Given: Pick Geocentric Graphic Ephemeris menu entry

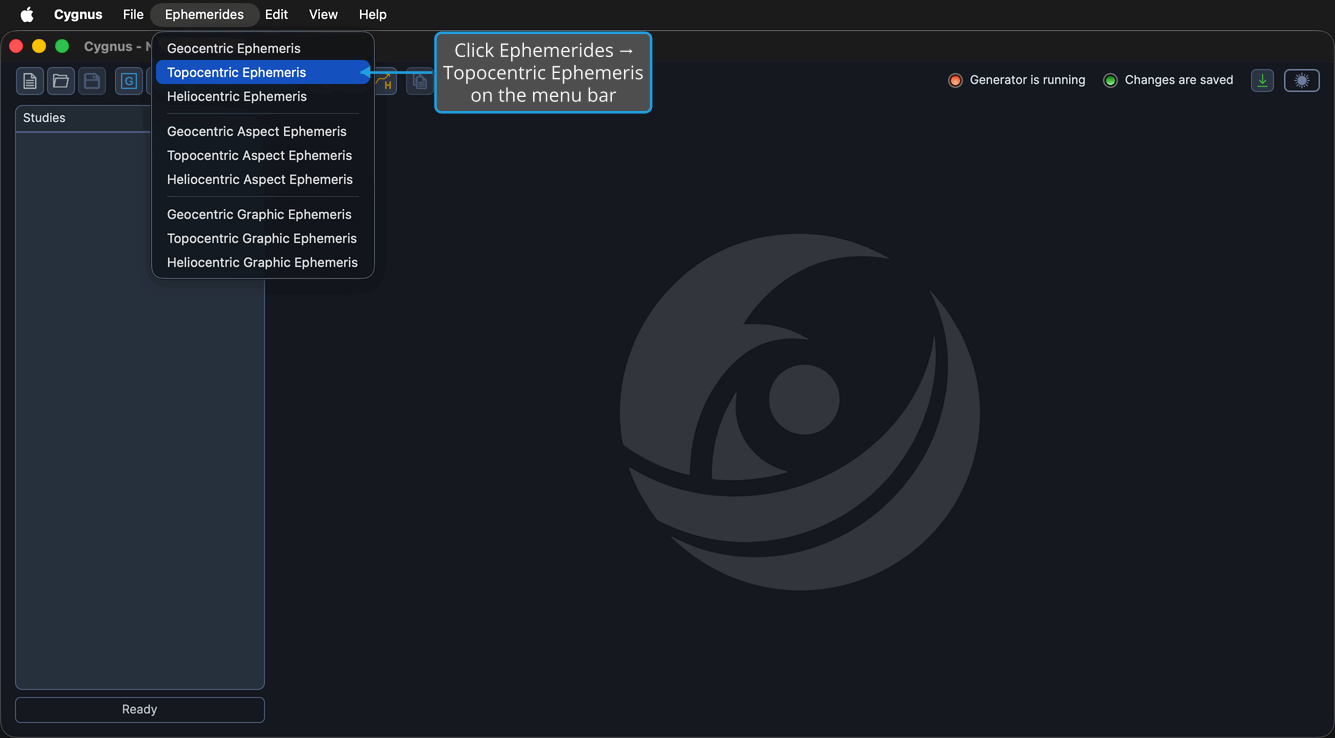Looking at the screenshot, I should 263,214.
